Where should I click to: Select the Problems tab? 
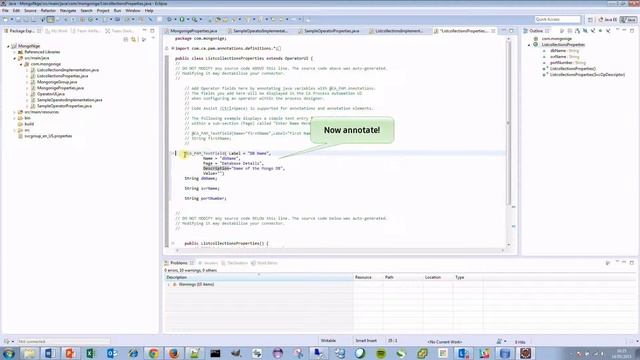point(179,263)
